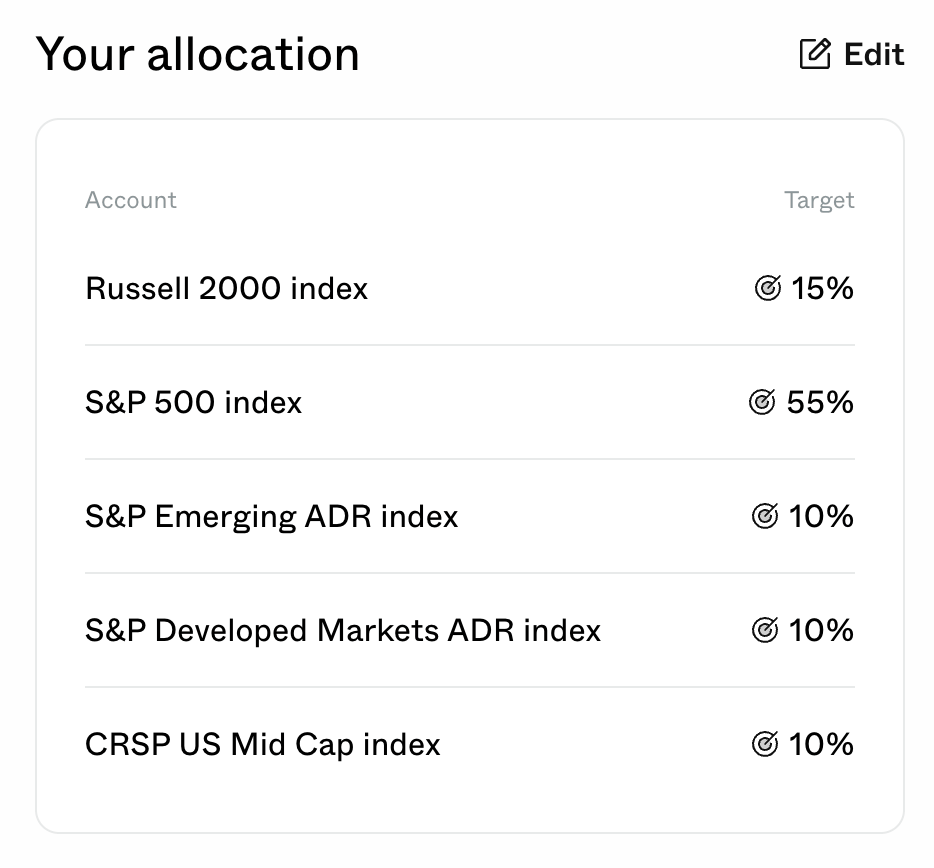Open S&P Developed Markets ADR index entry
This screenshot has height=868, width=934.
[x=343, y=630]
